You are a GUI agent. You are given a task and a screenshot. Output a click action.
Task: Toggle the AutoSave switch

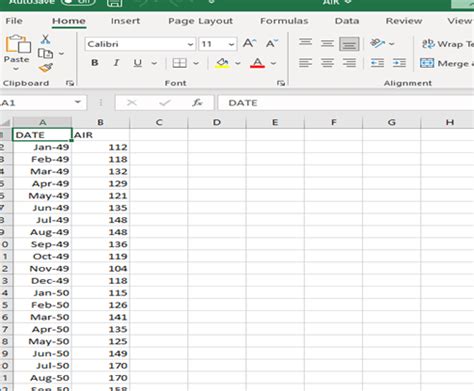tap(79, 3)
